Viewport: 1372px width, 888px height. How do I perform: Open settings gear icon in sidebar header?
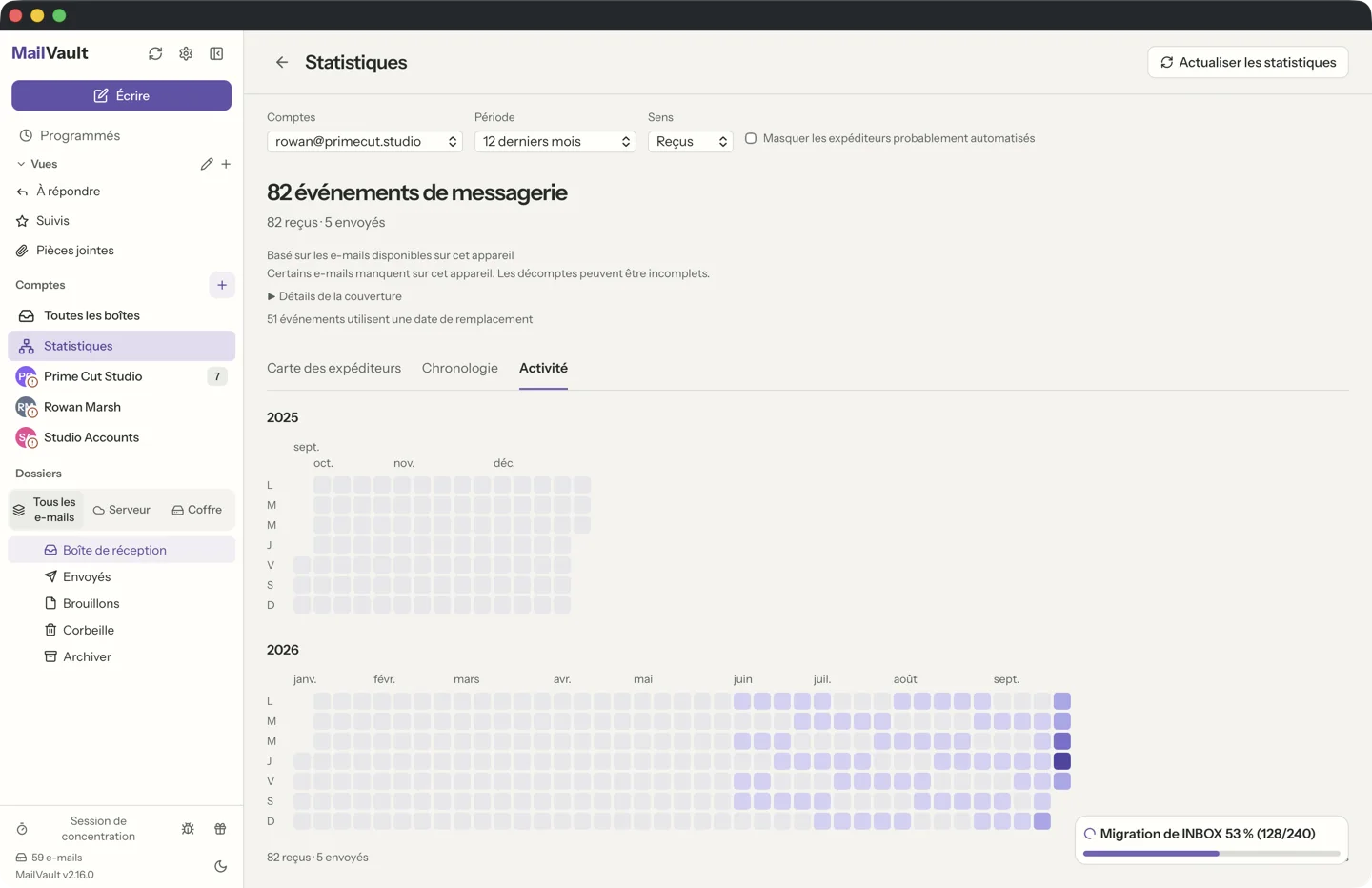pyautogui.click(x=186, y=53)
